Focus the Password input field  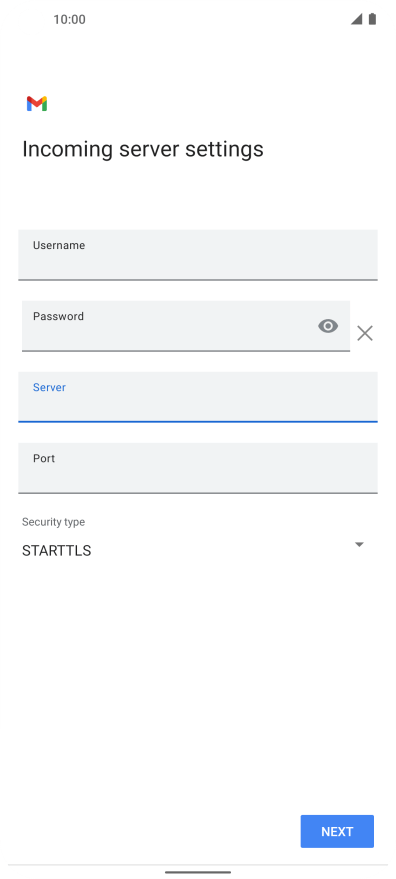186,326
